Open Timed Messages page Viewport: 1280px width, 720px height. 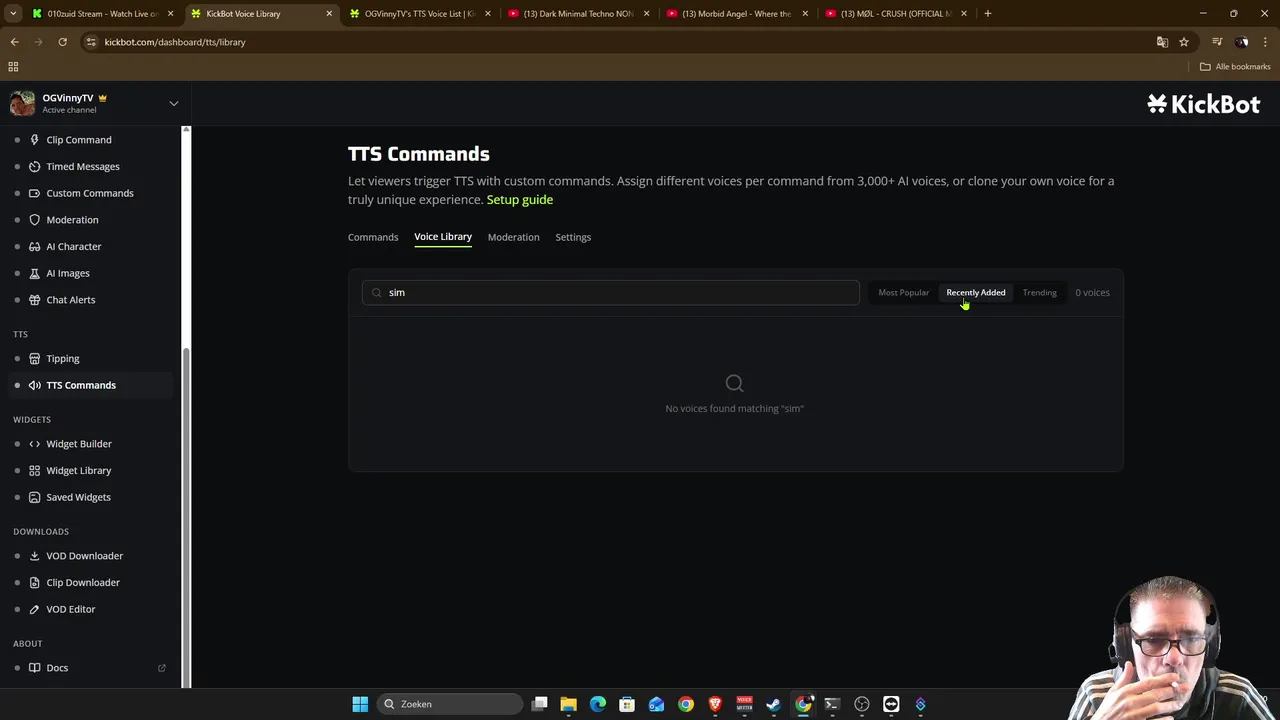pos(83,166)
